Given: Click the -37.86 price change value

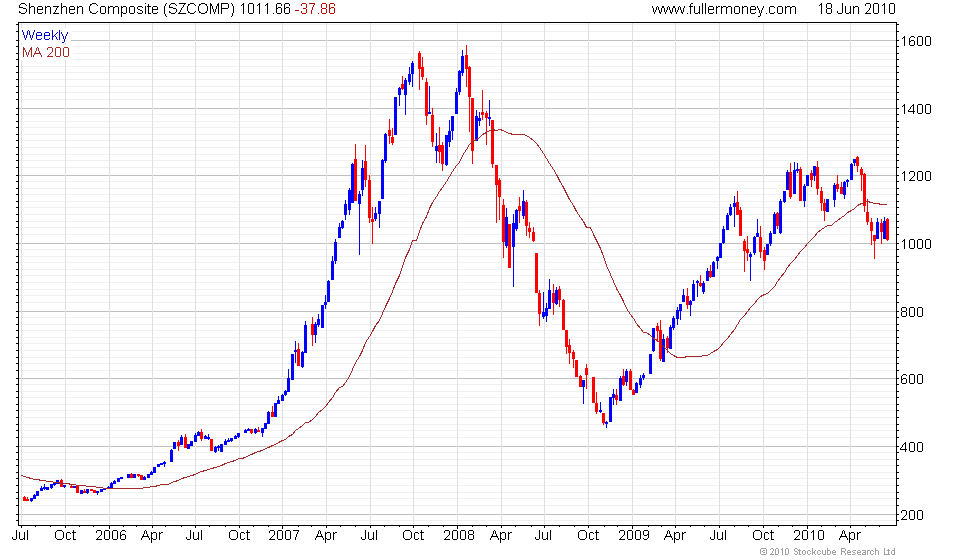Looking at the screenshot, I should click(x=315, y=9).
